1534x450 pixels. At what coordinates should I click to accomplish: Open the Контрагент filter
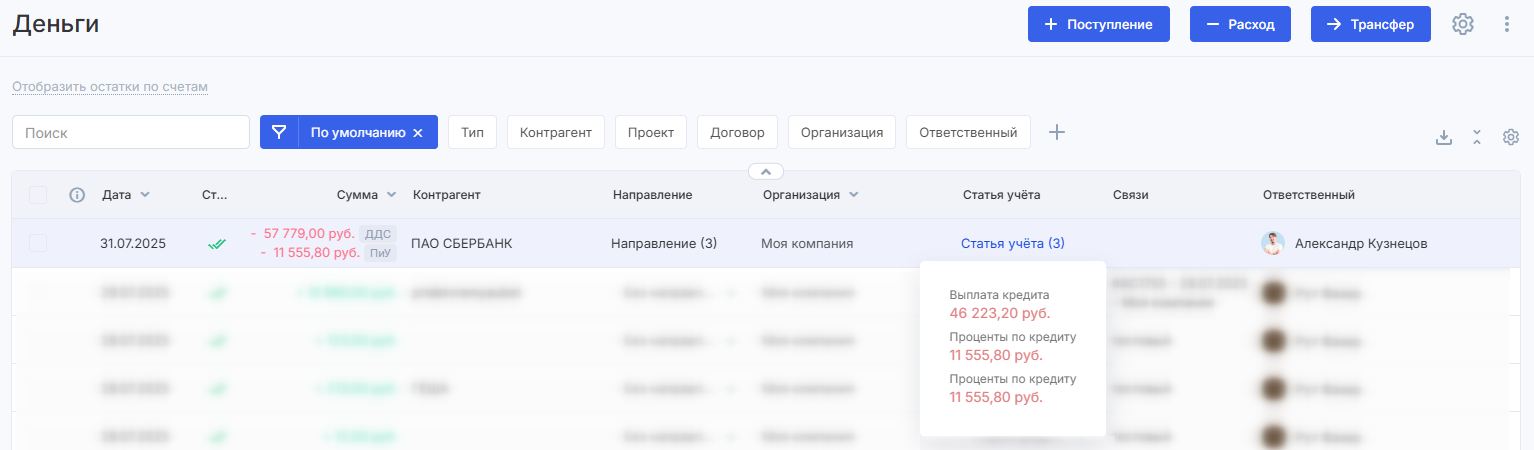click(556, 132)
